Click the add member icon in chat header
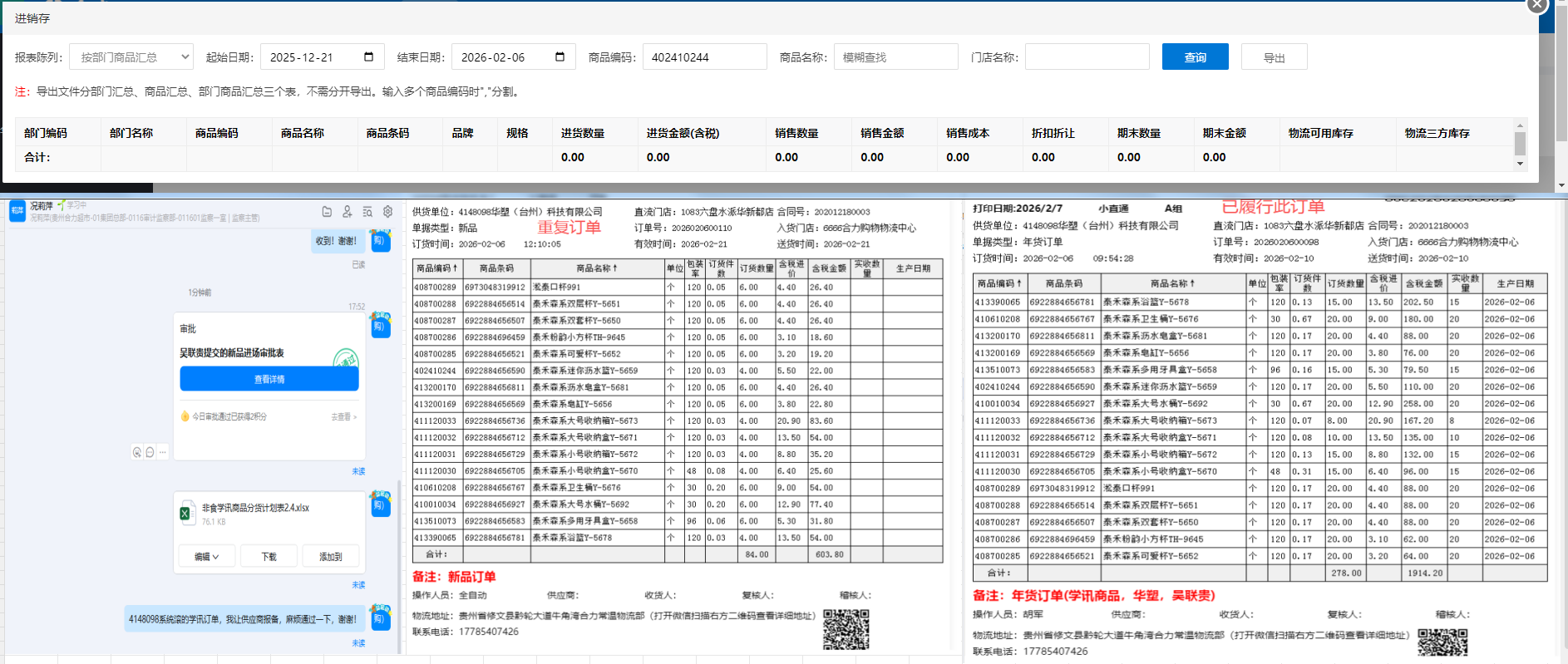 point(347,212)
